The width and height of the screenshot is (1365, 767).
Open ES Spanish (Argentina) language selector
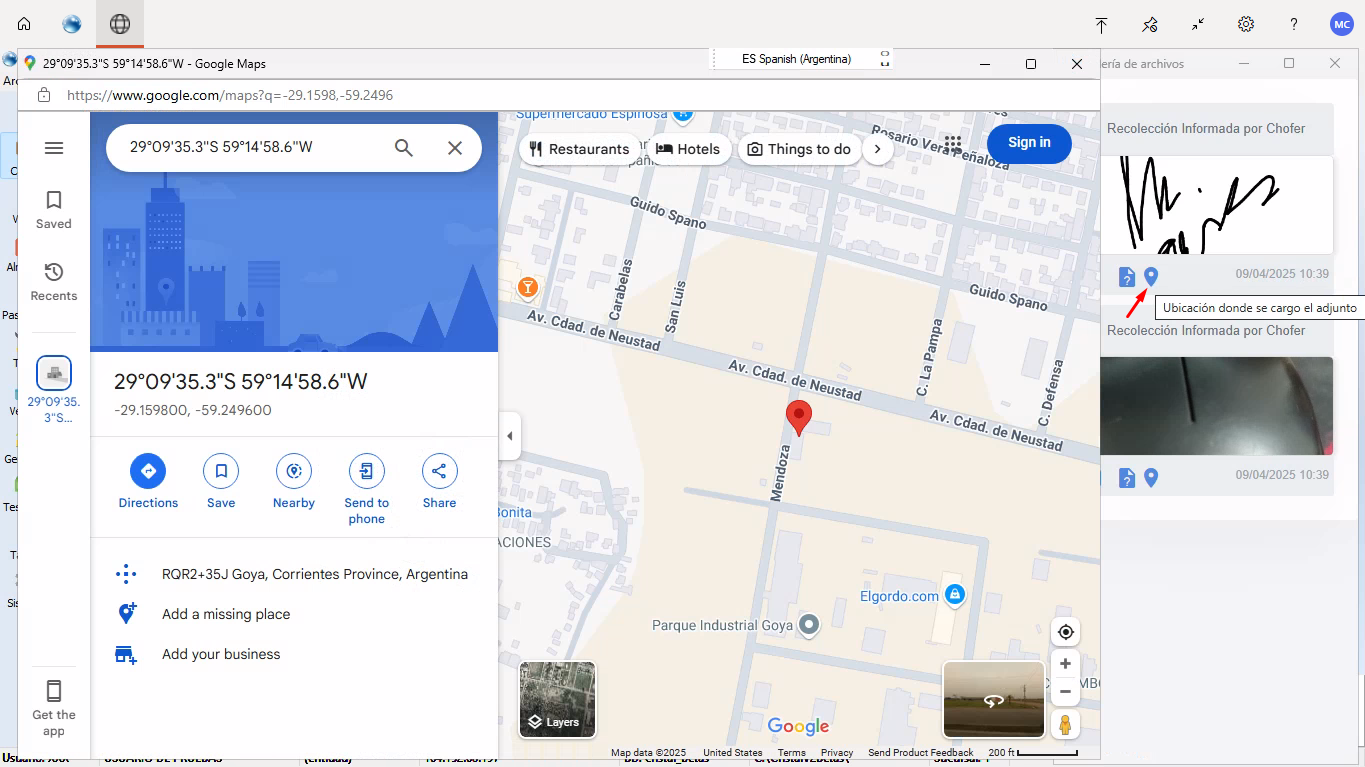click(x=797, y=59)
